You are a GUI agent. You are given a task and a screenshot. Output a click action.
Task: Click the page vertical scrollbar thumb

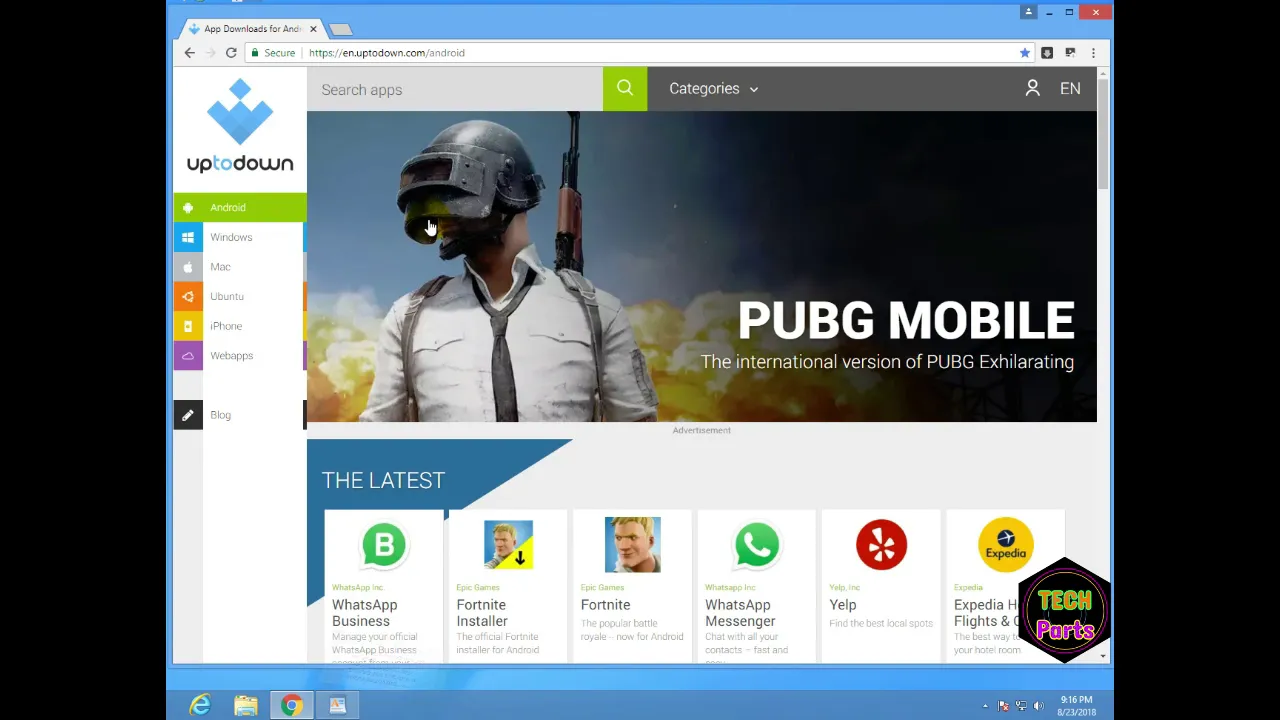(1103, 134)
